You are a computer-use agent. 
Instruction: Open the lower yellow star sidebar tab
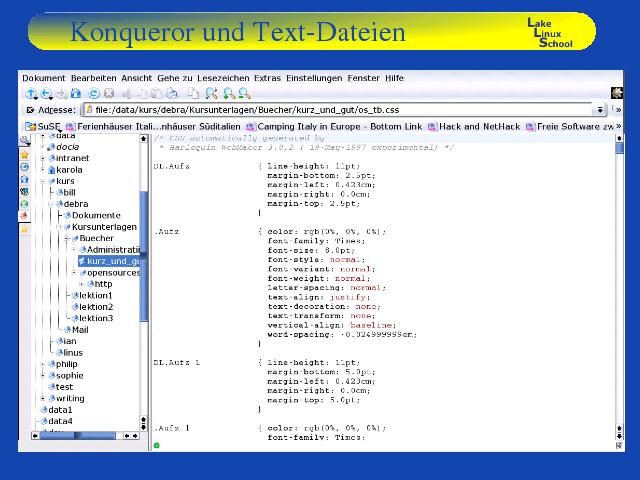(x=24, y=230)
